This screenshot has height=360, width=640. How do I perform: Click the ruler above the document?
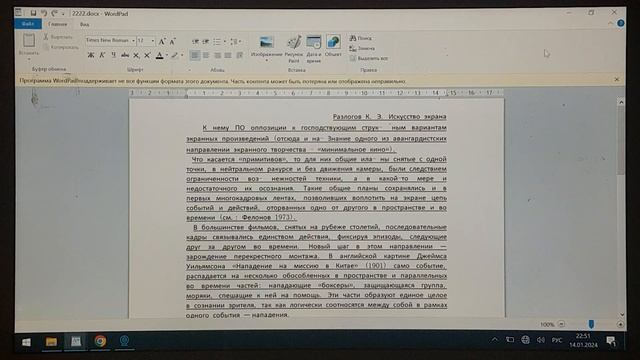pos(316,93)
